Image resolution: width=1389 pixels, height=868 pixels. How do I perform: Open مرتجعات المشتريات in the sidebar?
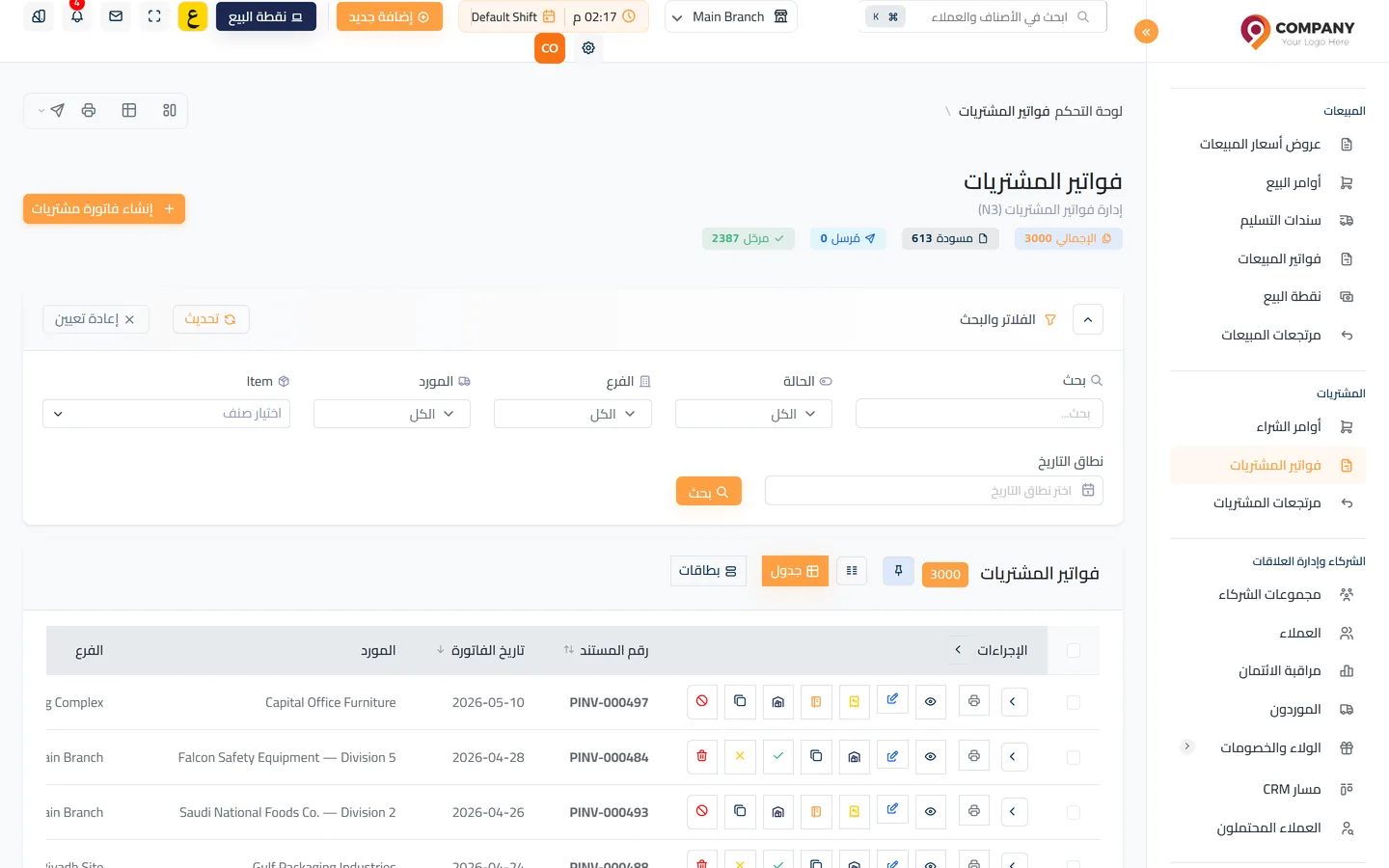pos(1267,503)
